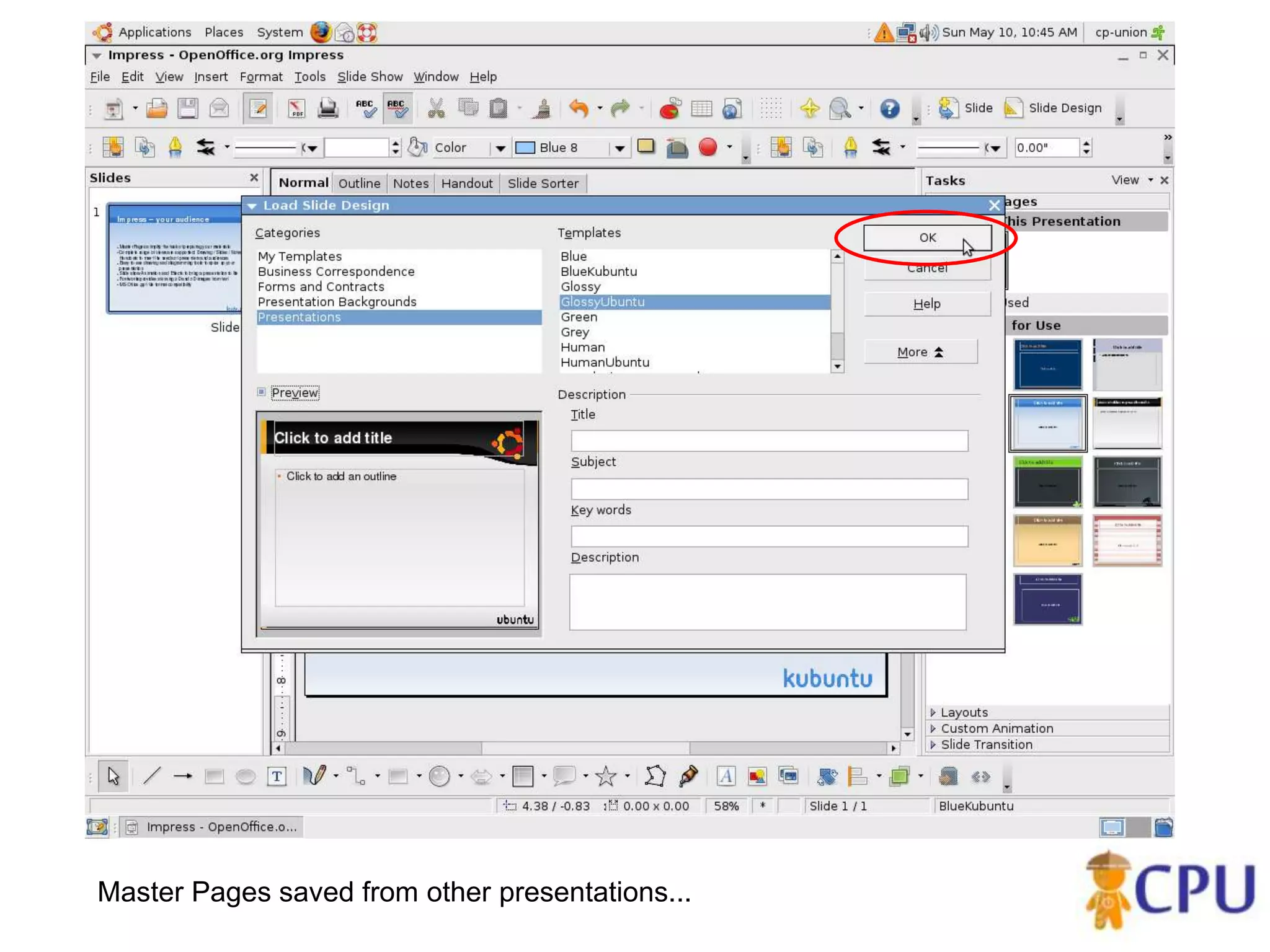Open the area fill Color style dropdown
Screen dimensions: 1270x952
coord(500,148)
